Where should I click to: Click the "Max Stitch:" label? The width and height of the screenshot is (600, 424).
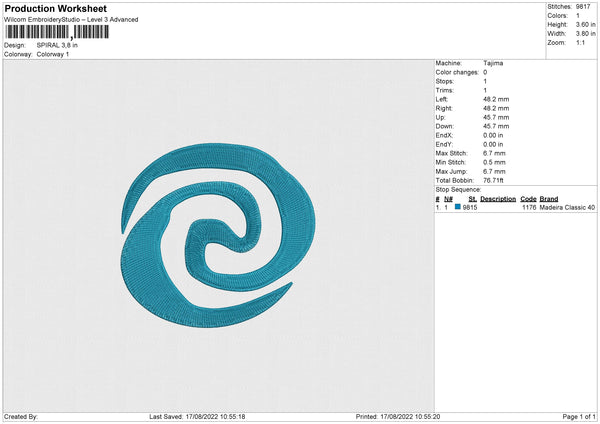(x=451, y=153)
